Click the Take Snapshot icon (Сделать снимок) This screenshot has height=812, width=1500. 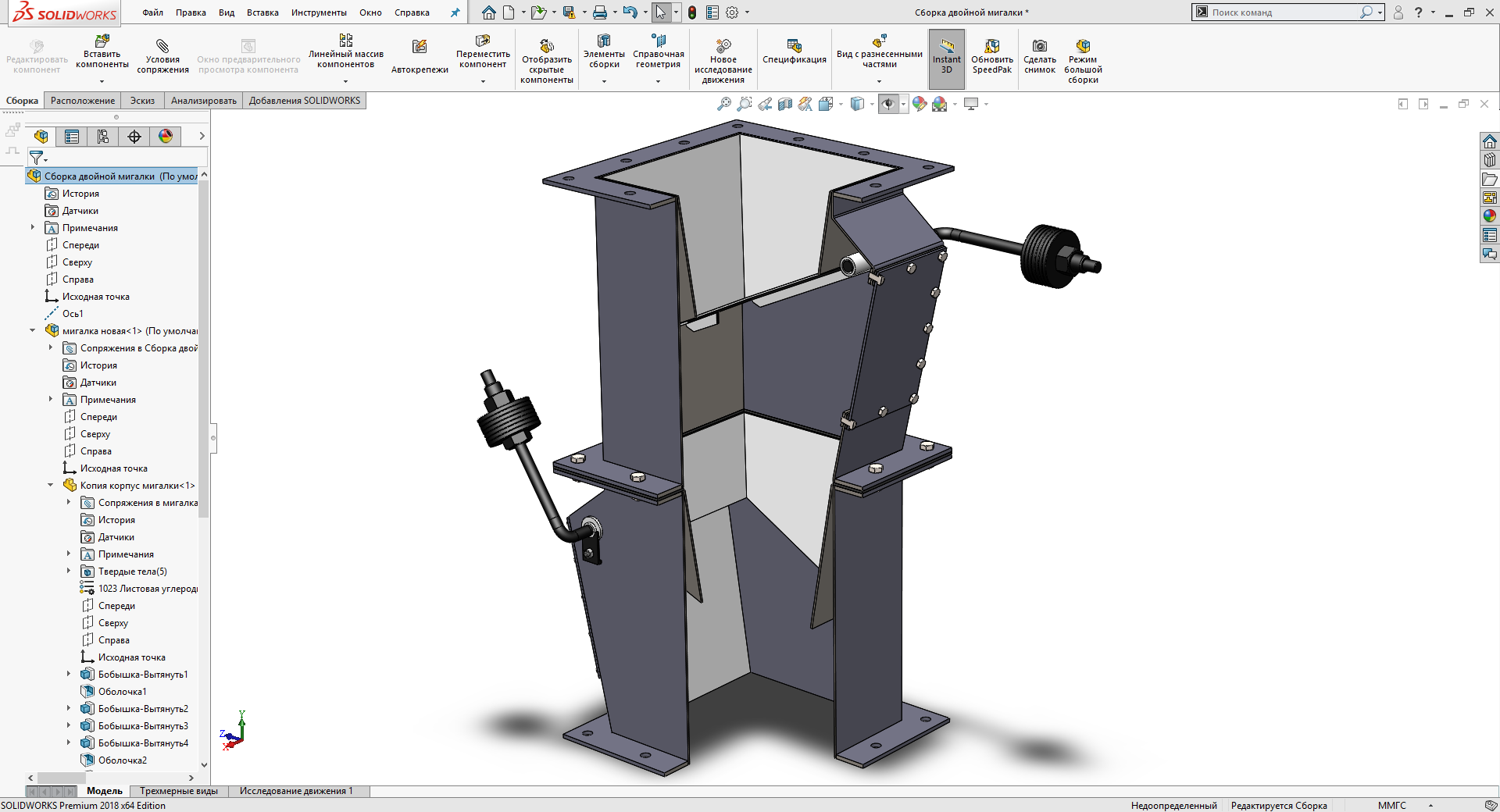point(1039,47)
